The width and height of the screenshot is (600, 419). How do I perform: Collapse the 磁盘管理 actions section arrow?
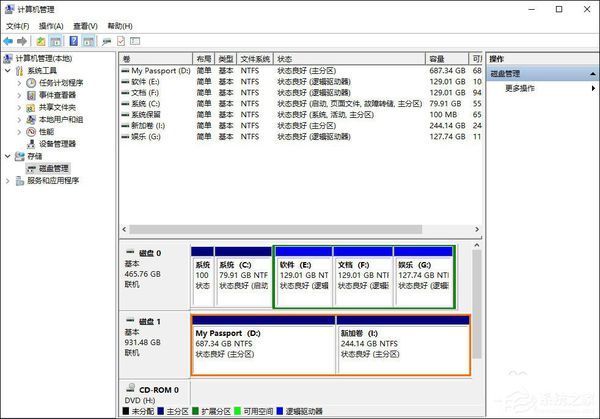pyautogui.click(x=593, y=73)
